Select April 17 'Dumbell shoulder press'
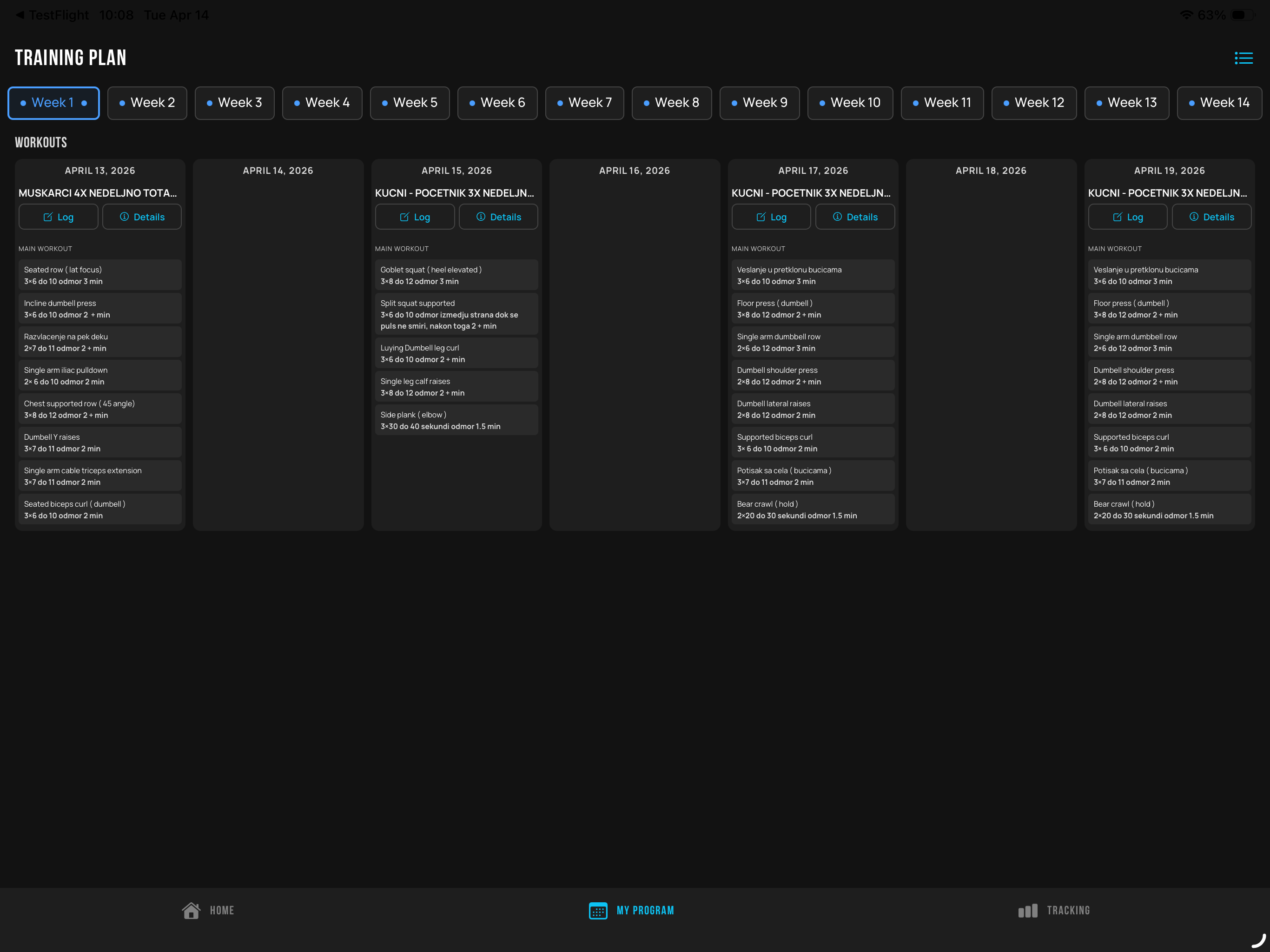This screenshot has height=952, width=1270. point(813,376)
